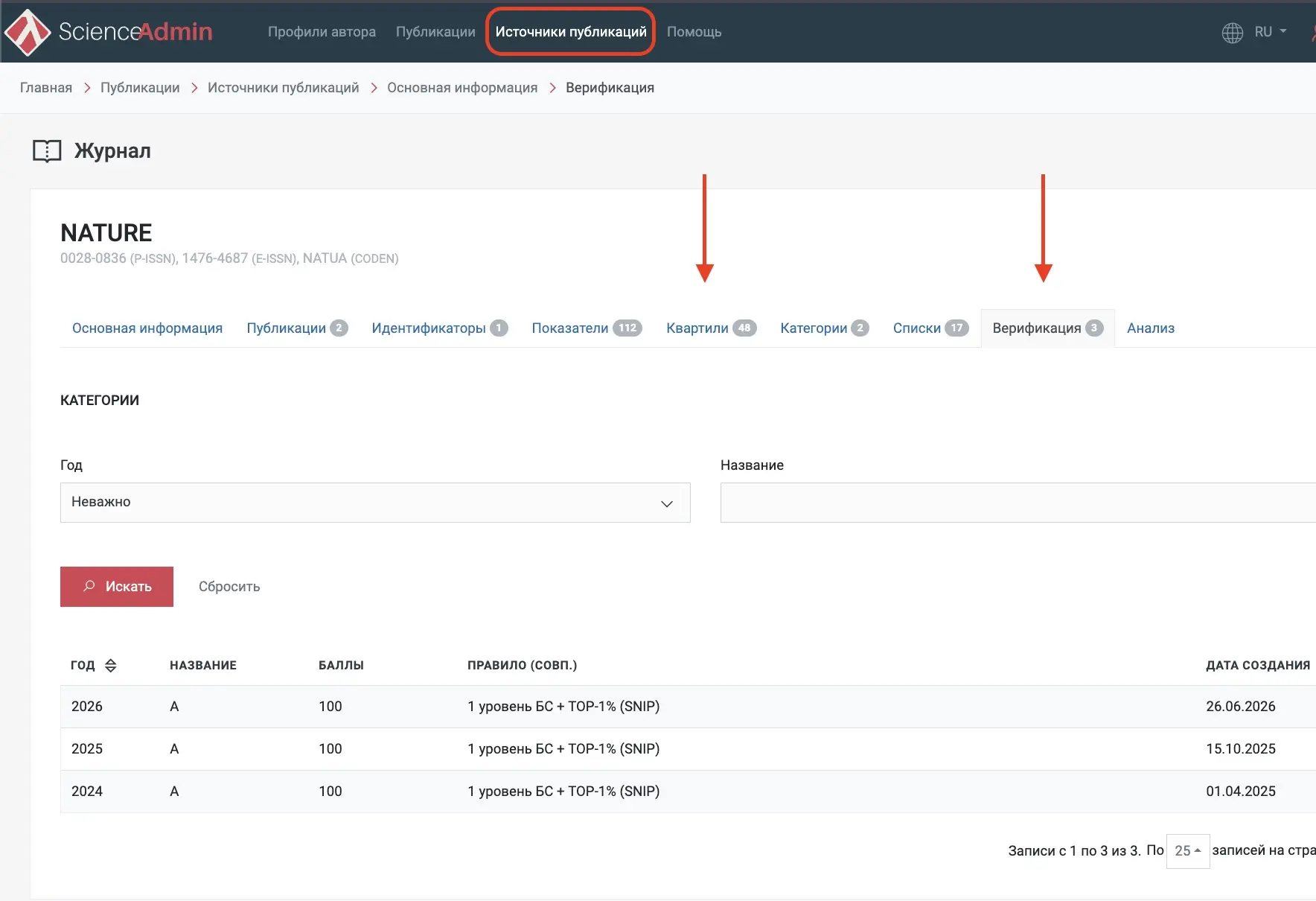Click the name value A in the 2025 row

click(174, 749)
